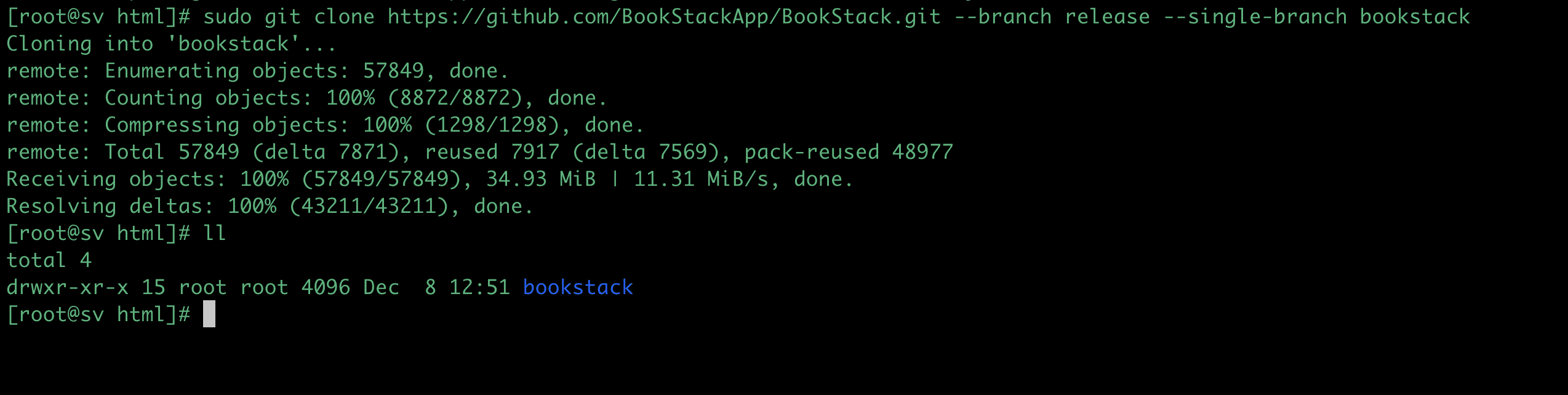The height and width of the screenshot is (395, 1568).
Task: Click the '--branch' flag in the command
Action: click(x=1002, y=17)
